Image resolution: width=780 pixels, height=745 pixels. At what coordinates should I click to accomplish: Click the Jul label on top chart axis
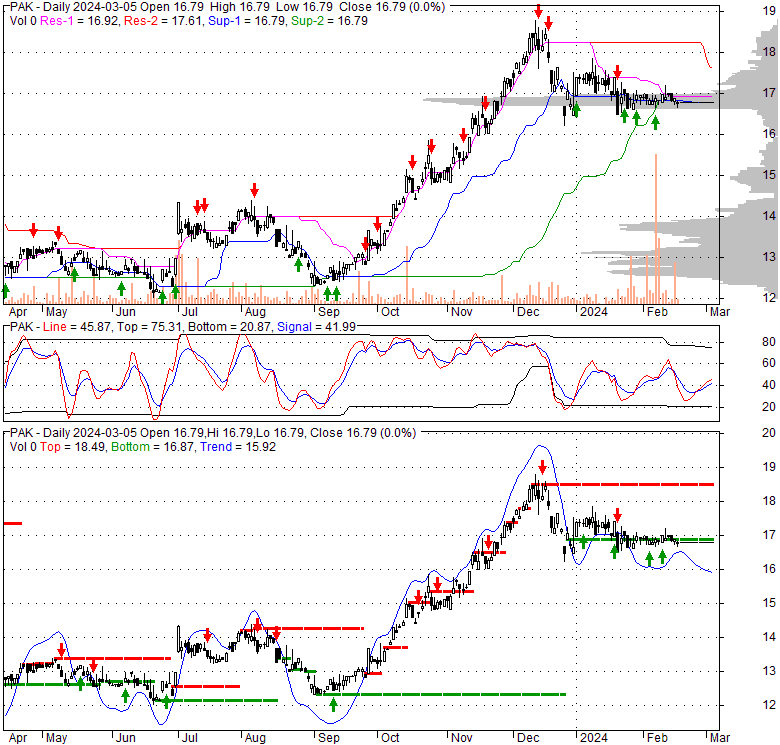[190, 312]
